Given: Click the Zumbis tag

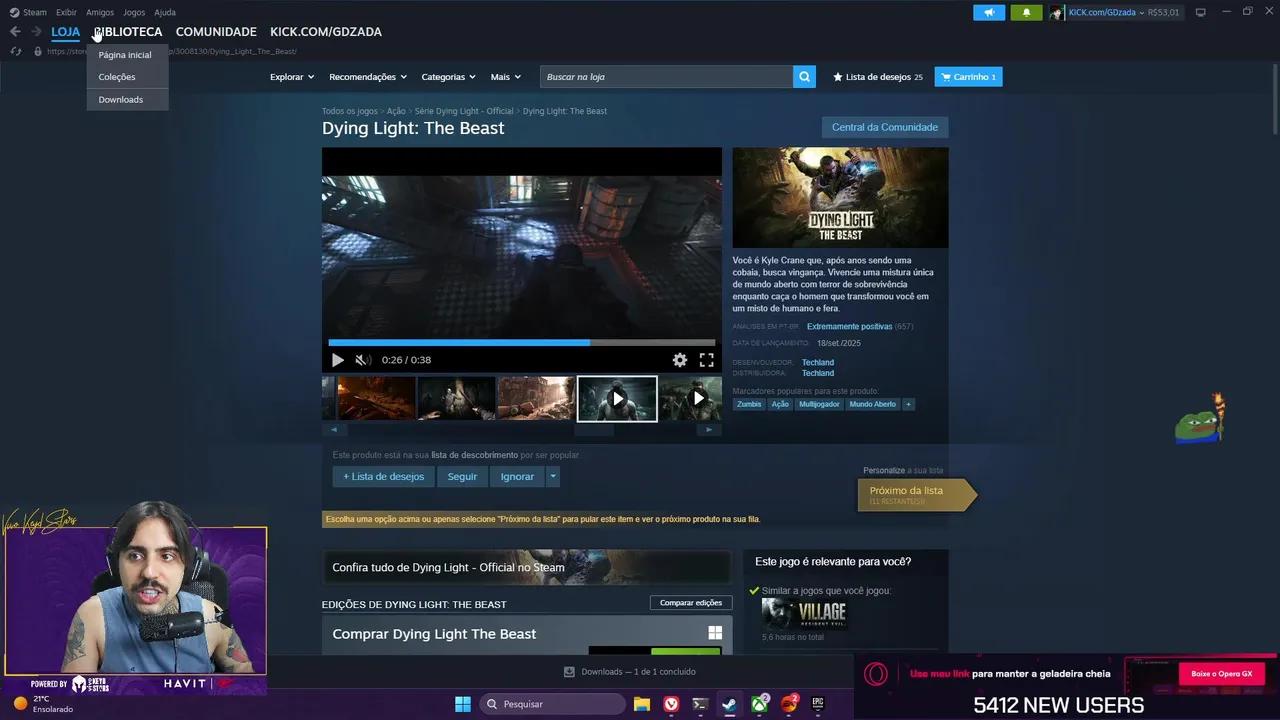Looking at the screenshot, I should coord(749,404).
